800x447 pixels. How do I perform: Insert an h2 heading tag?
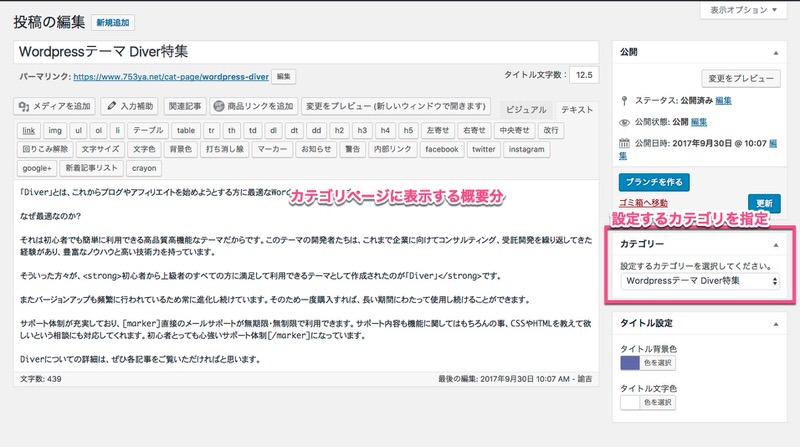pos(339,131)
